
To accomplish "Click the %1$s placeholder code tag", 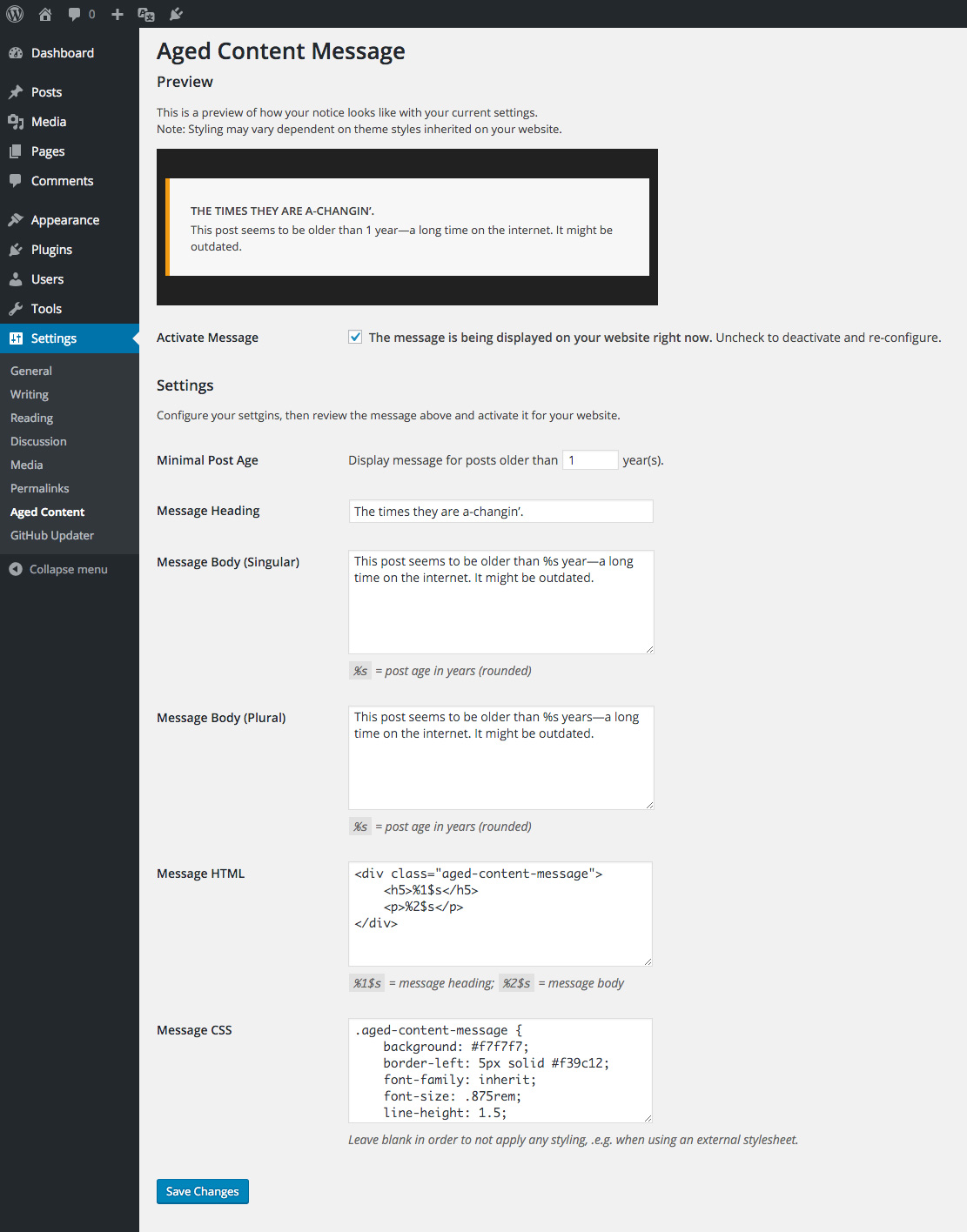I will coord(367,983).
